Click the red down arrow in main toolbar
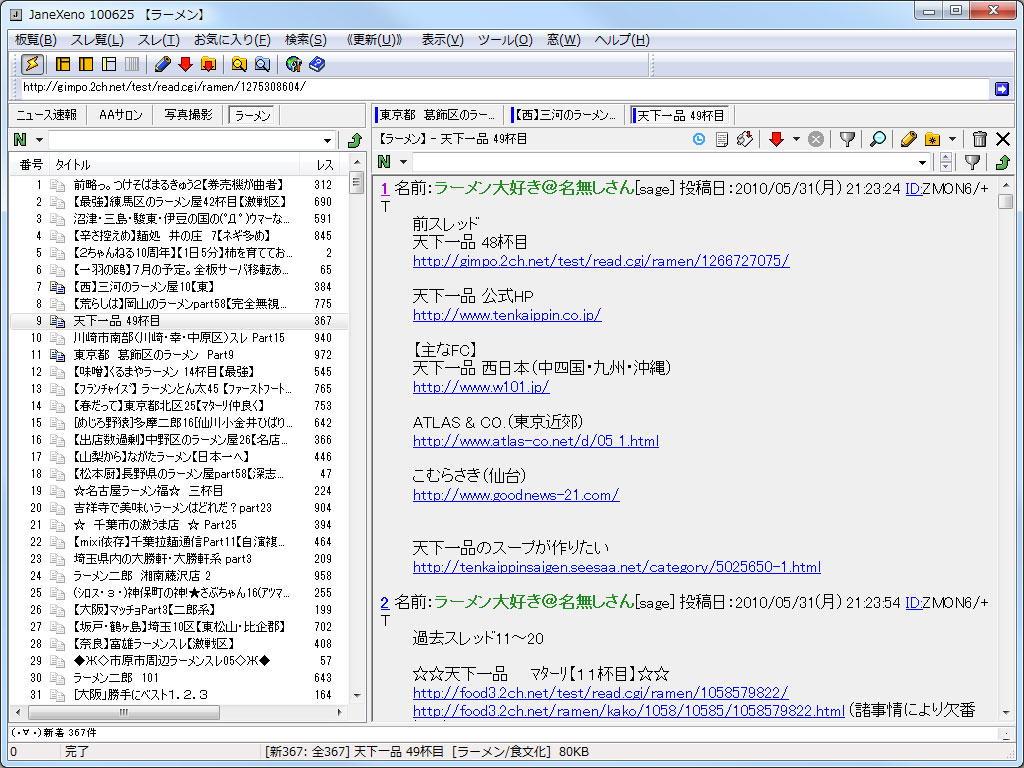Screen dimensions: 1024x768 (185, 64)
